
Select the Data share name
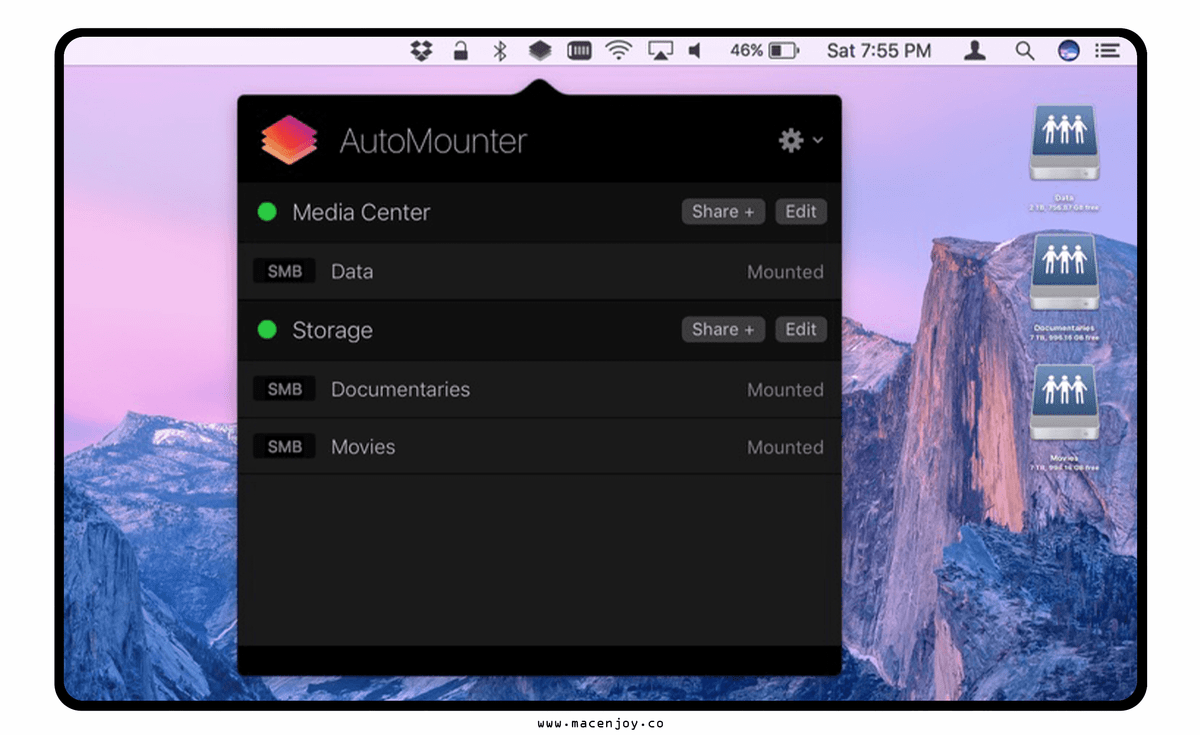[352, 272]
